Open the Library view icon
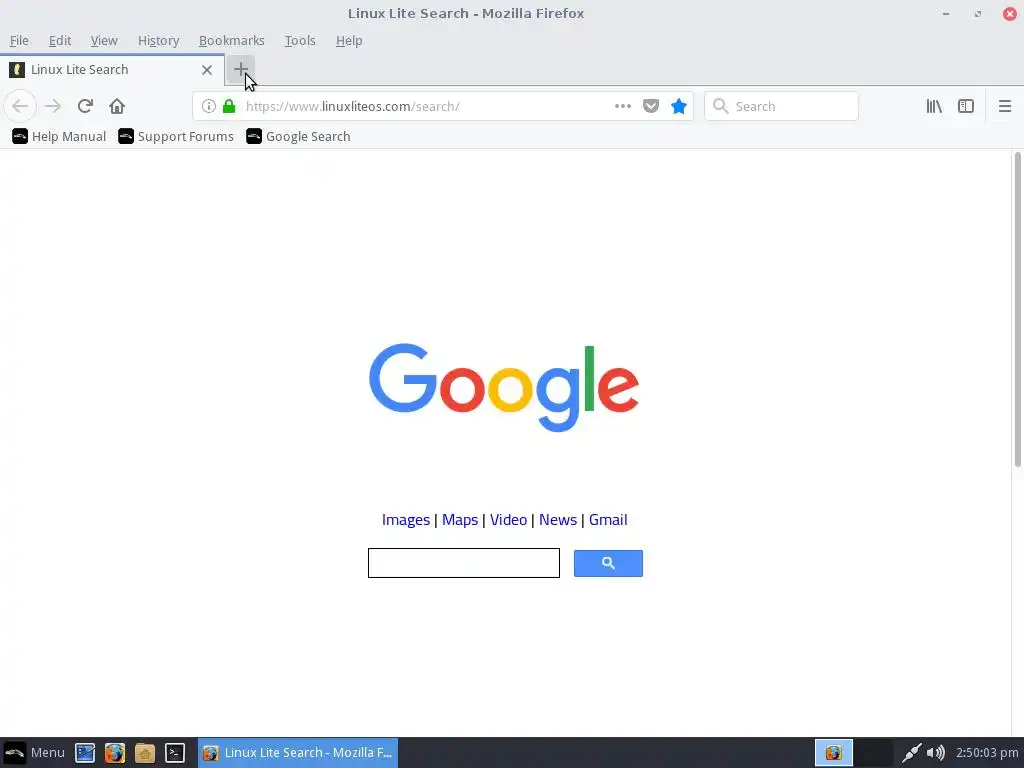This screenshot has width=1024, height=768. tap(934, 106)
